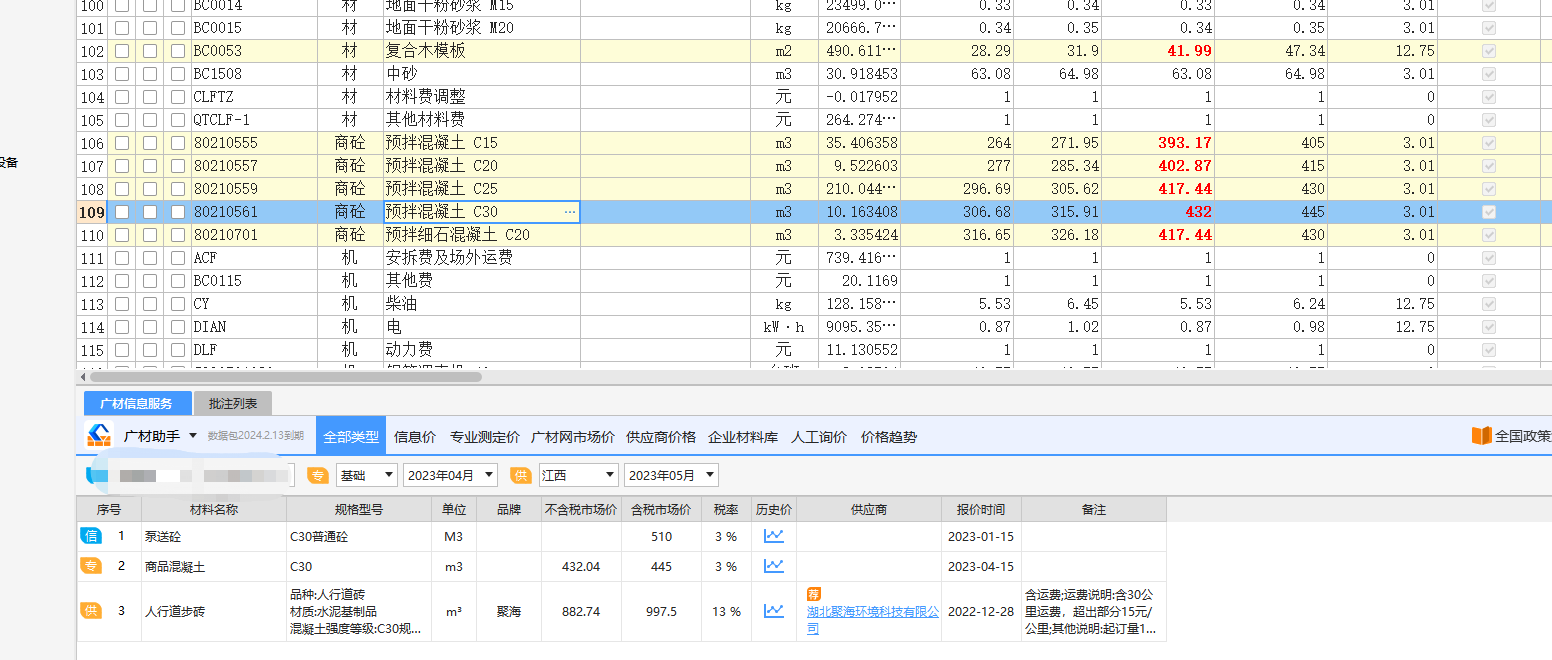Tick the first checkbox in row 102

click(x=122, y=51)
